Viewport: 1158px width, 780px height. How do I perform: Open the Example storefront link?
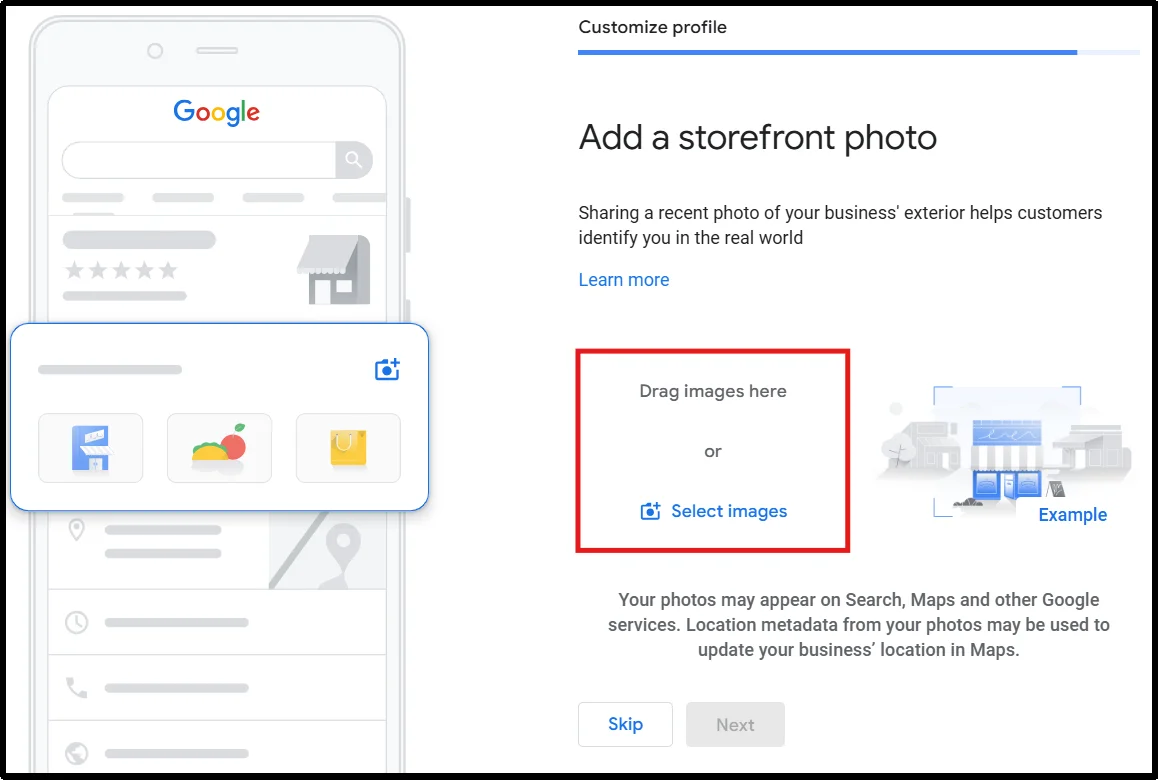pos(1072,515)
